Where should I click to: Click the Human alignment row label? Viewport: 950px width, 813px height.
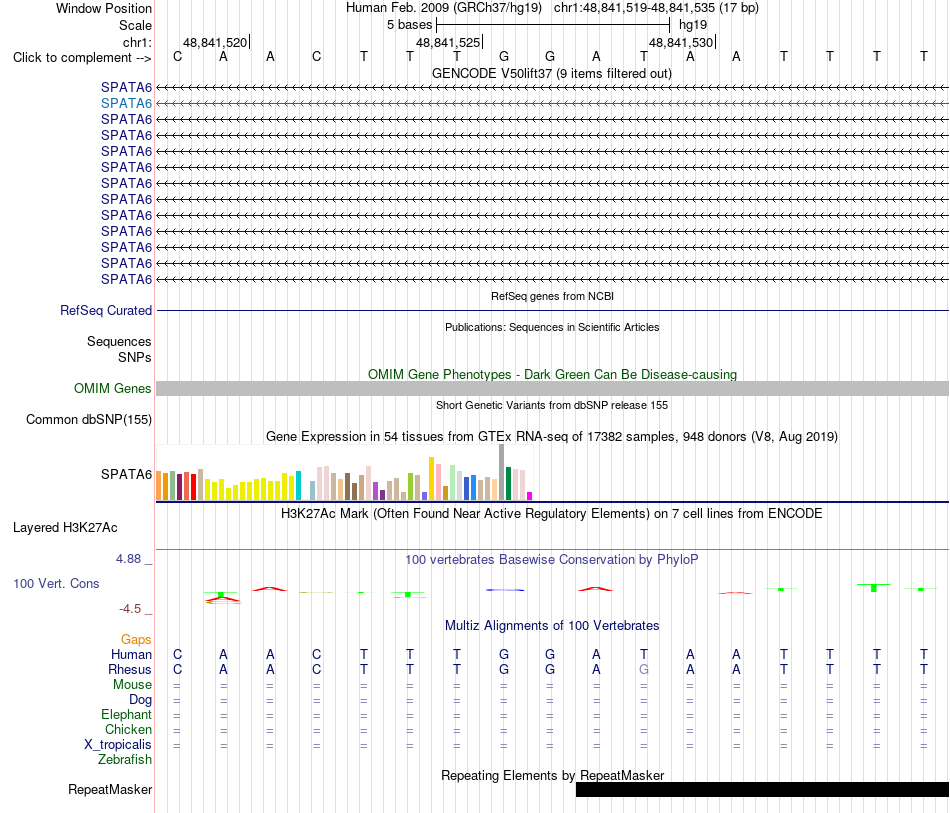point(131,654)
